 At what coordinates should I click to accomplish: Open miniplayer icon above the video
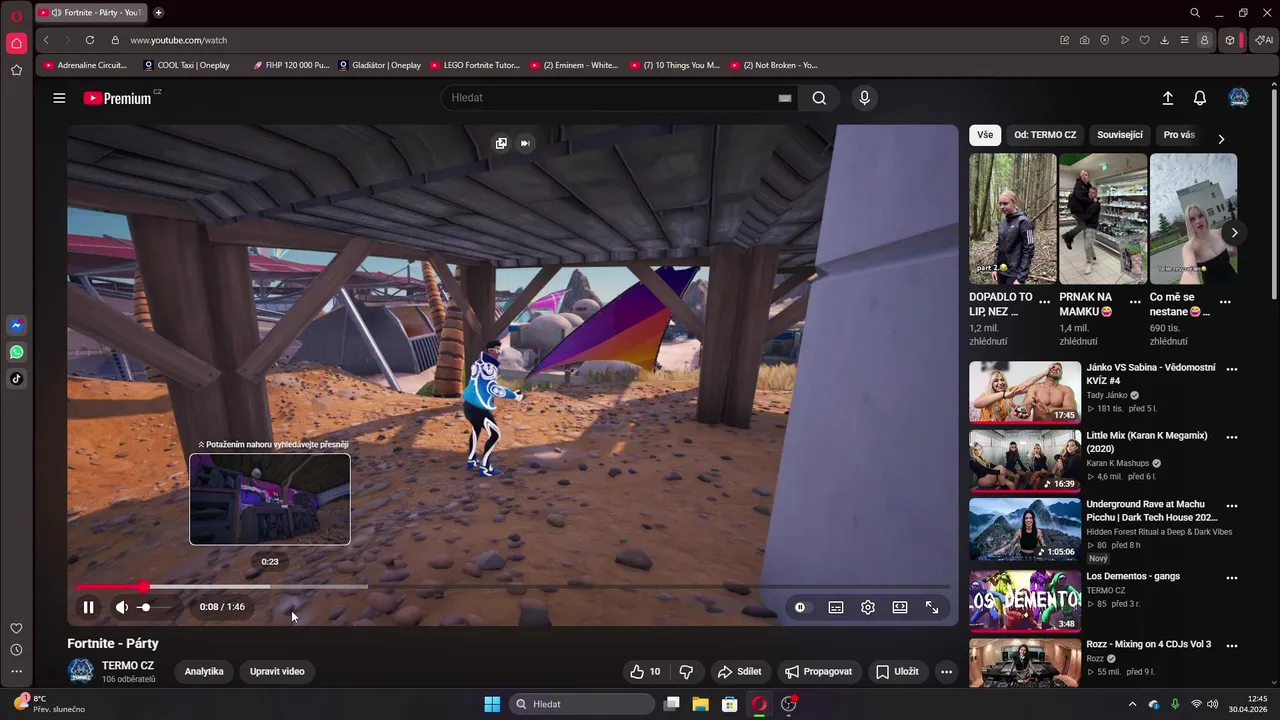click(x=501, y=143)
